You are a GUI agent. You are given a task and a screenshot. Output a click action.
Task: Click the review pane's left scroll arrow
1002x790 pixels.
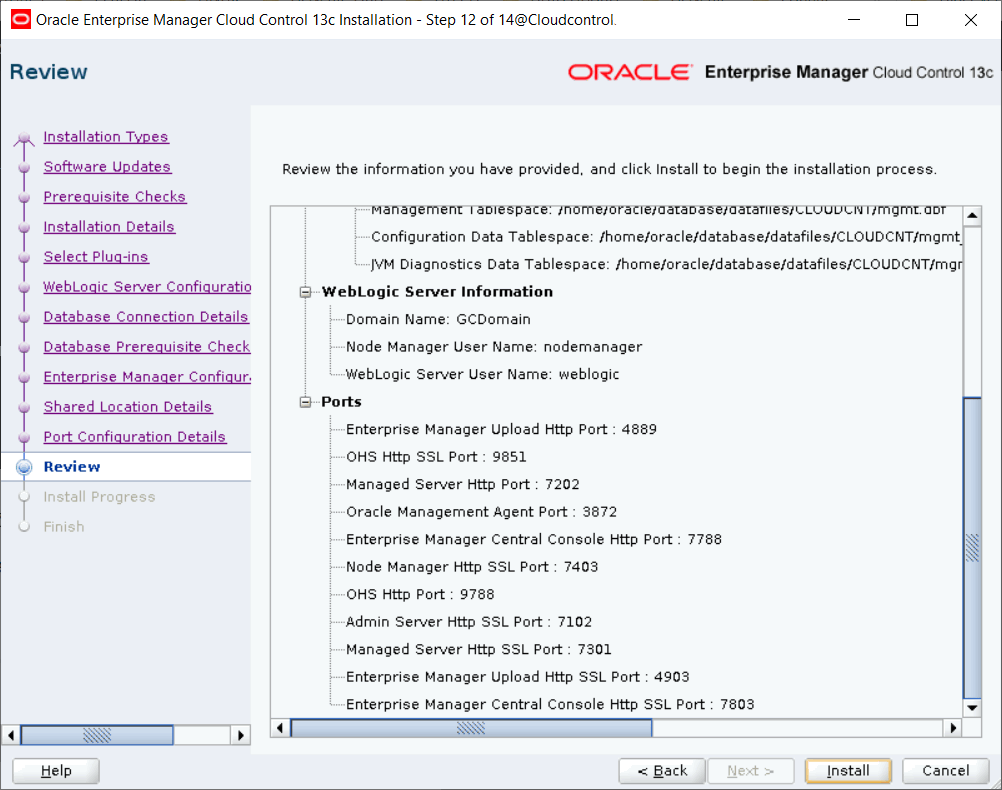(x=280, y=728)
